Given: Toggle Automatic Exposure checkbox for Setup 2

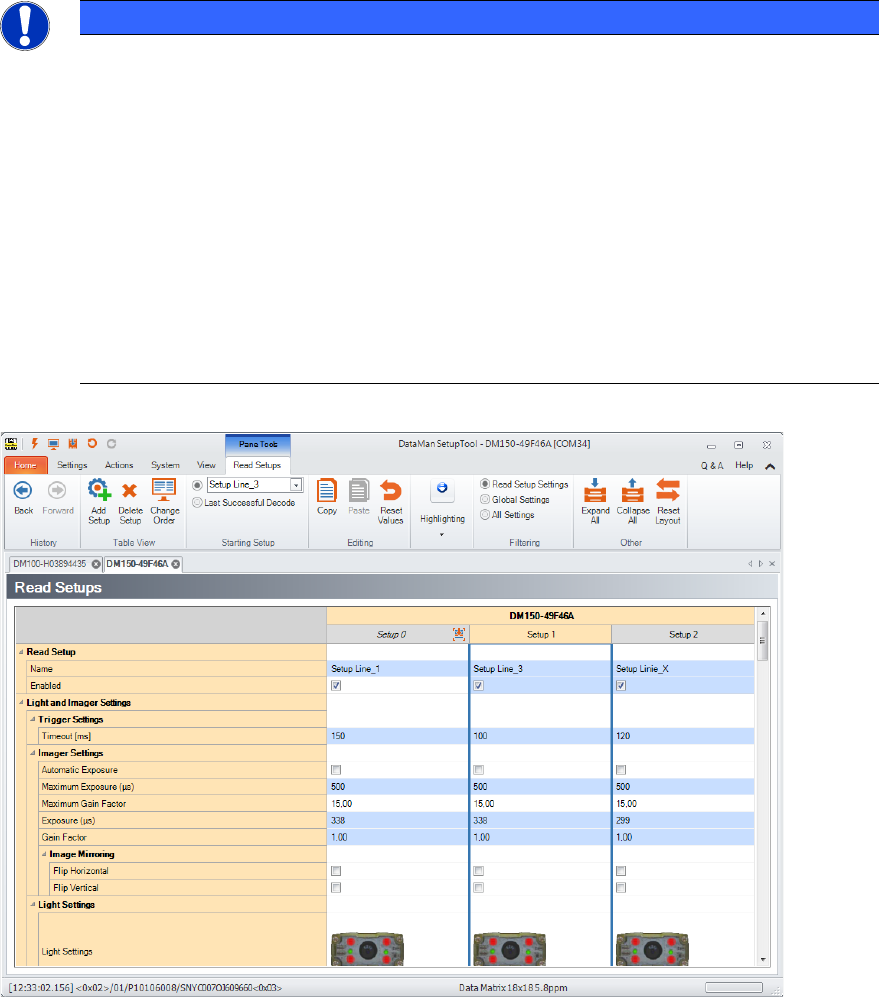Looking at the screenshot, I should coord(621,770).
